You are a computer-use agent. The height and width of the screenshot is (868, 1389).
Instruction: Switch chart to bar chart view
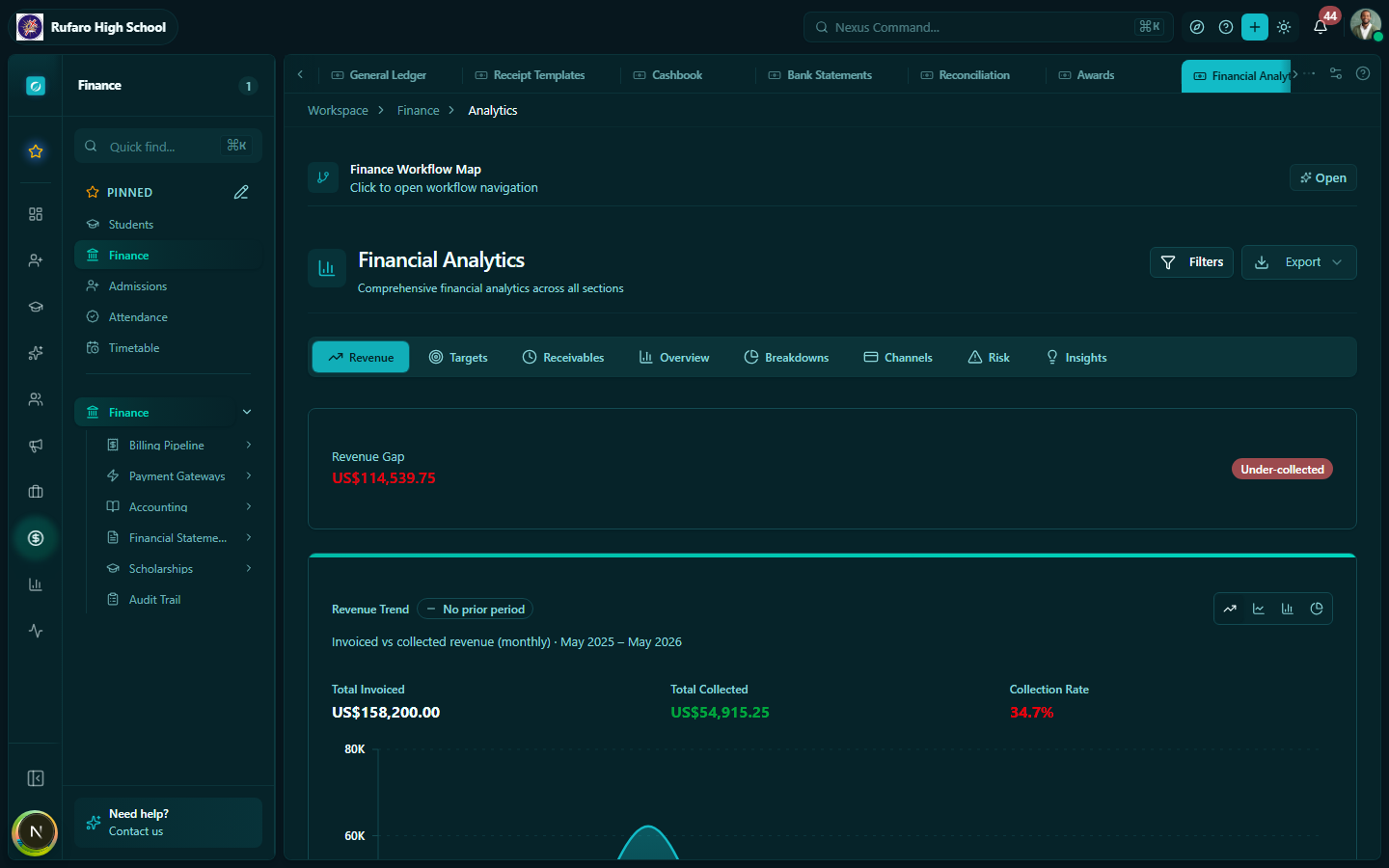1288,609
